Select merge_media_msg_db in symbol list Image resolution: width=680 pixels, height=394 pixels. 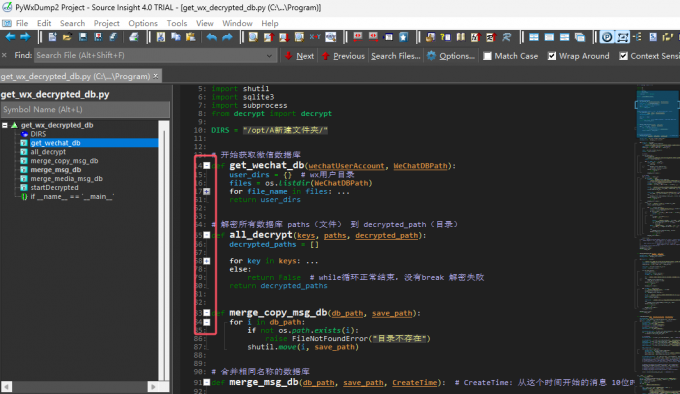point(66,179)
